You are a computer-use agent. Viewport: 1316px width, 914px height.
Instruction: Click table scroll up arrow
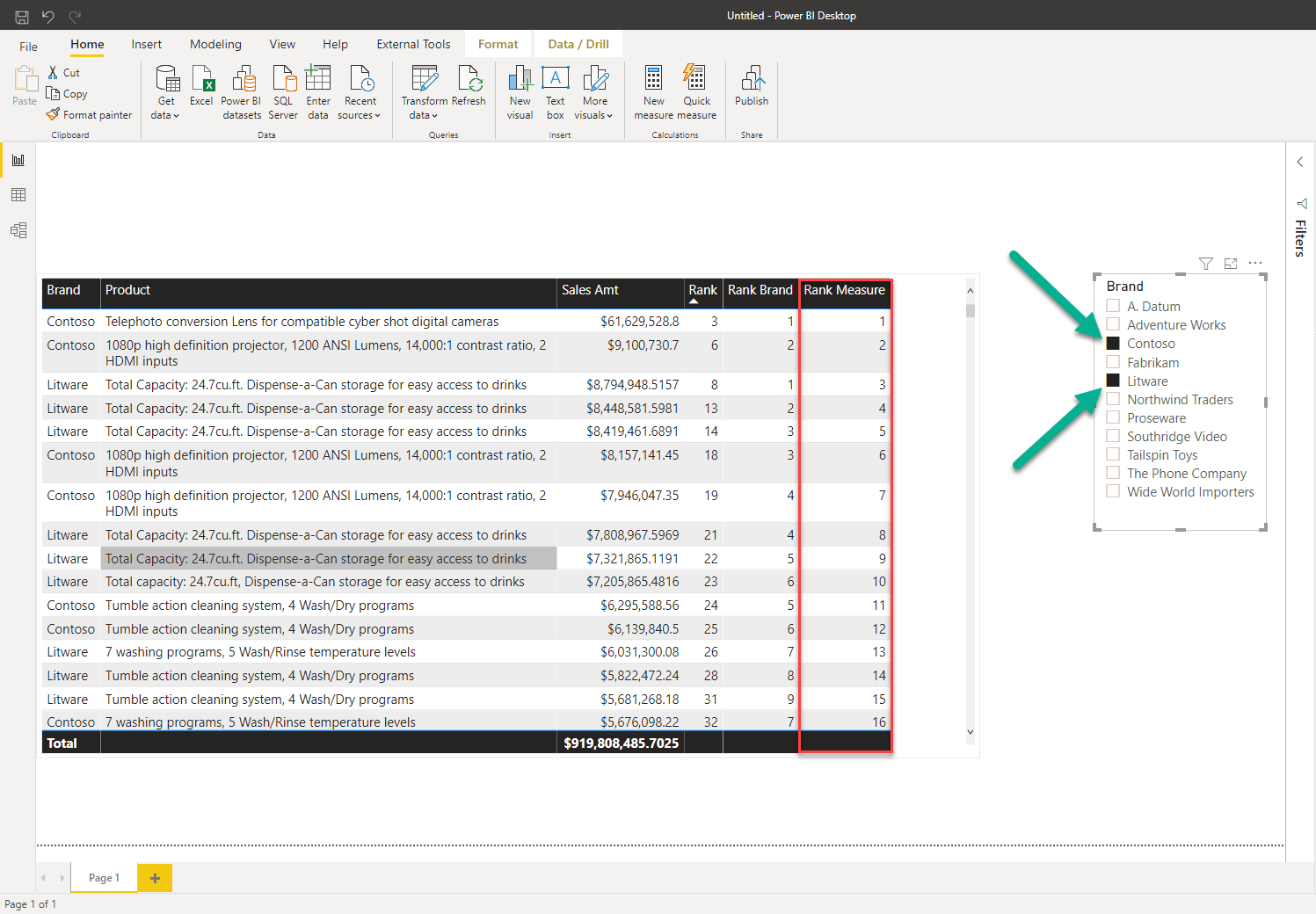(x=971, y=291)
